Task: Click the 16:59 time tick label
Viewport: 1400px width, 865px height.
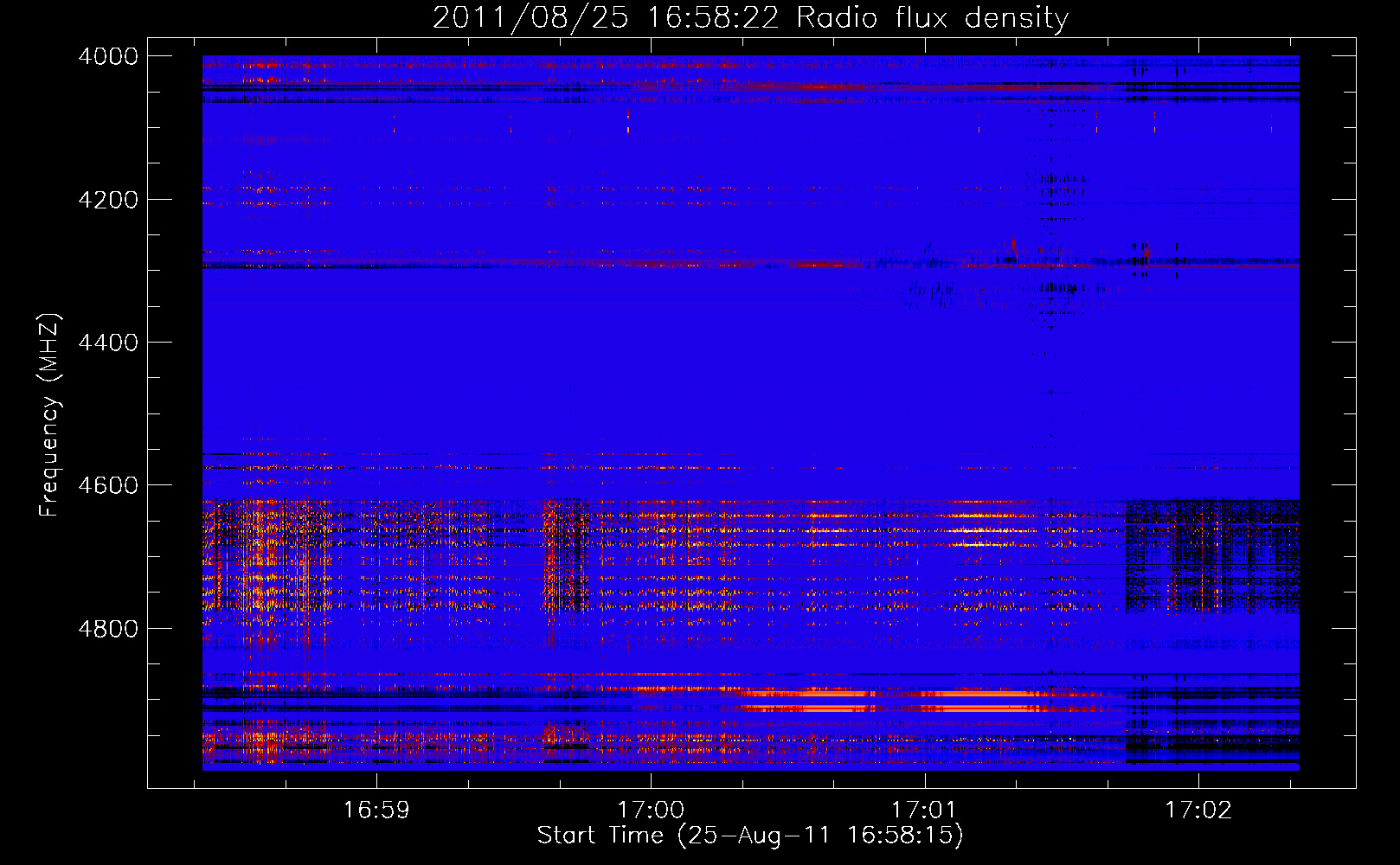Action: click(376, 810)
